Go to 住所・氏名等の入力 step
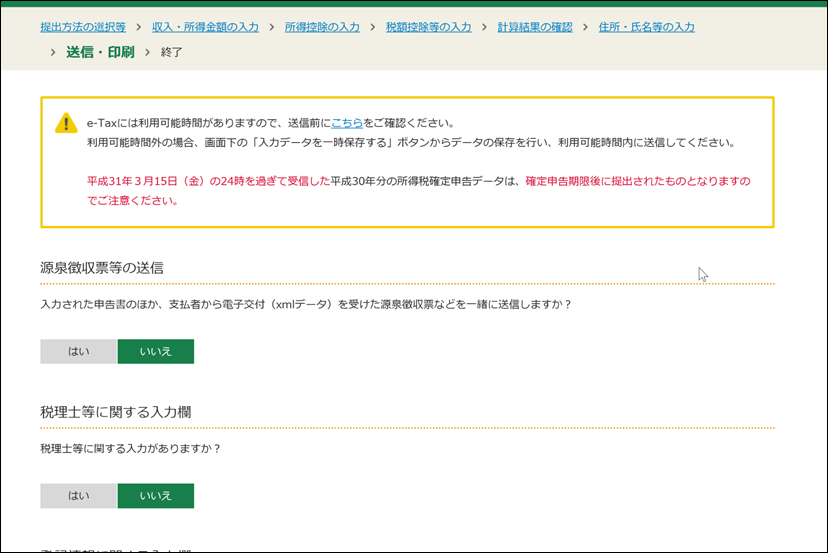 [646, 27]
